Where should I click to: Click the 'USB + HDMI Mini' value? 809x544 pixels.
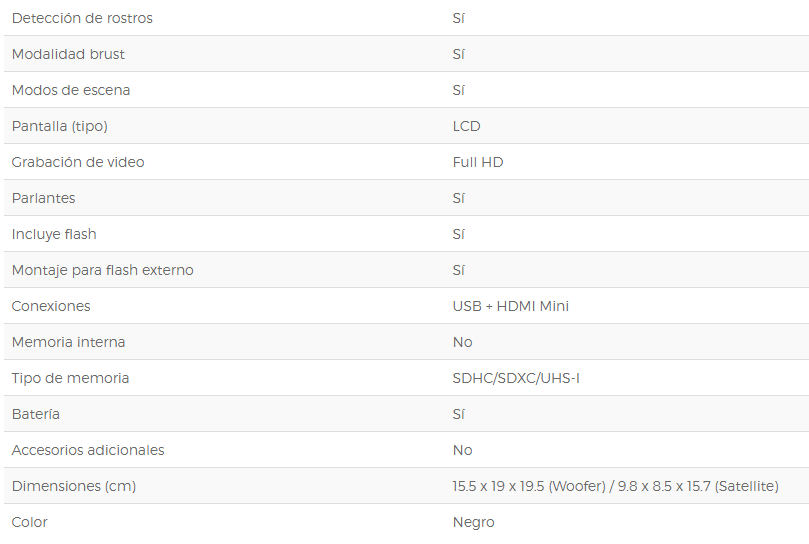click(511, 306)
